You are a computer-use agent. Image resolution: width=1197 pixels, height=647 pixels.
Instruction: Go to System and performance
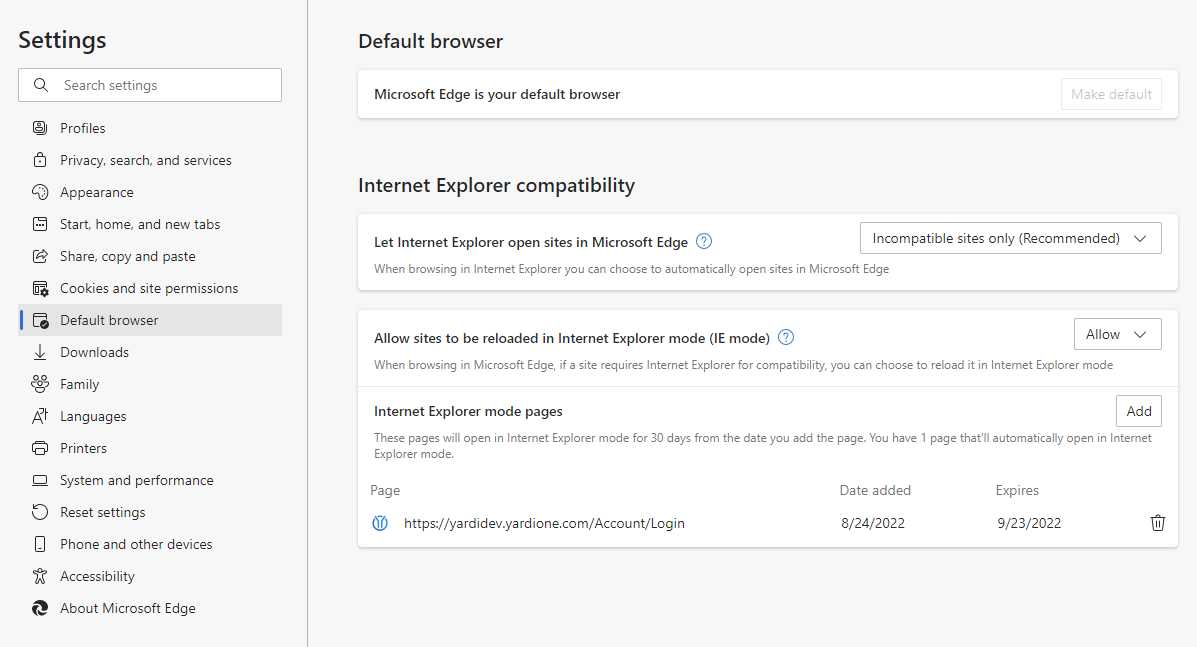[x=150, y=480]
